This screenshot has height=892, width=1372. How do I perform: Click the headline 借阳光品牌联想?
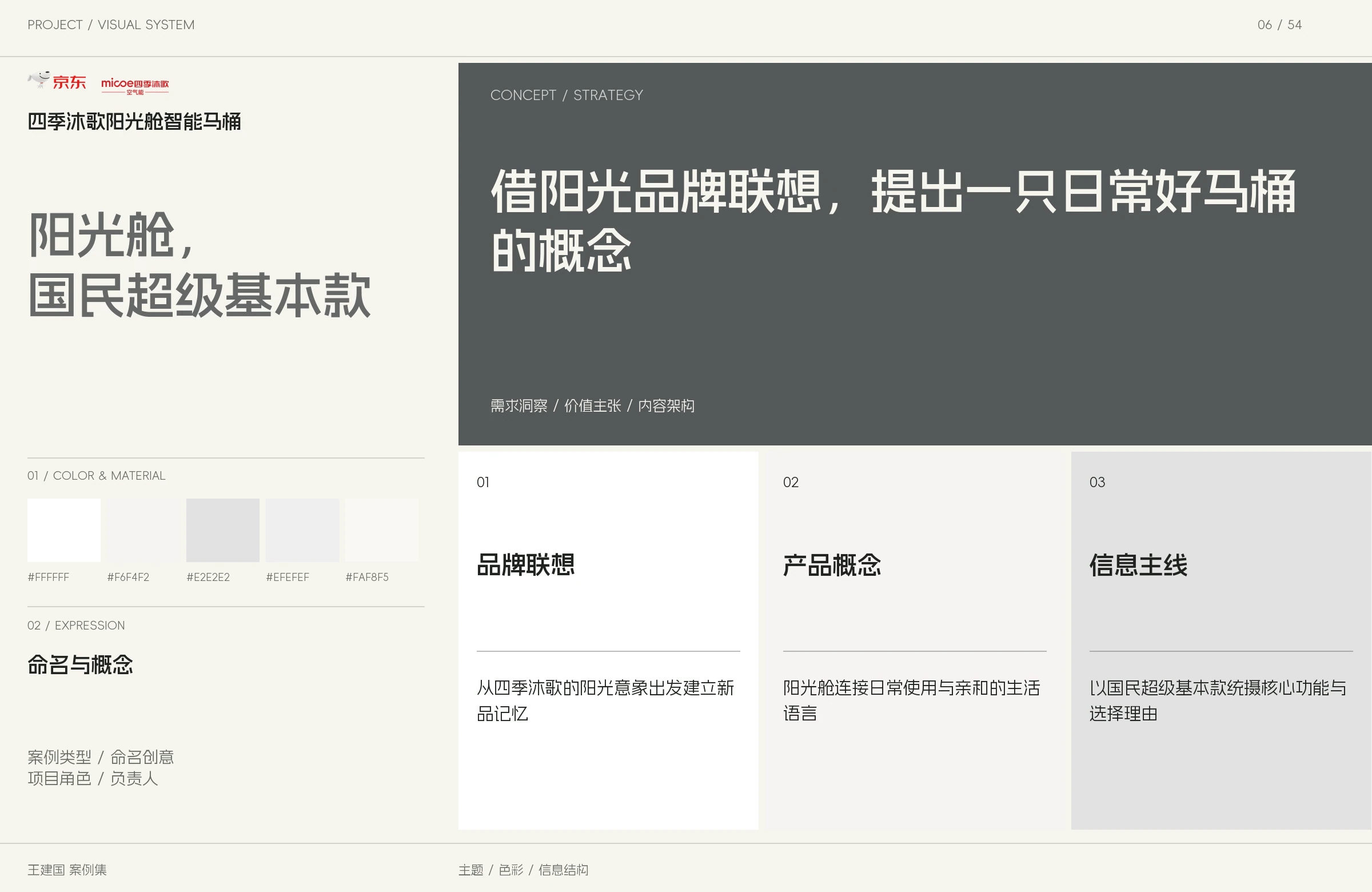click(x=657, y=192)
